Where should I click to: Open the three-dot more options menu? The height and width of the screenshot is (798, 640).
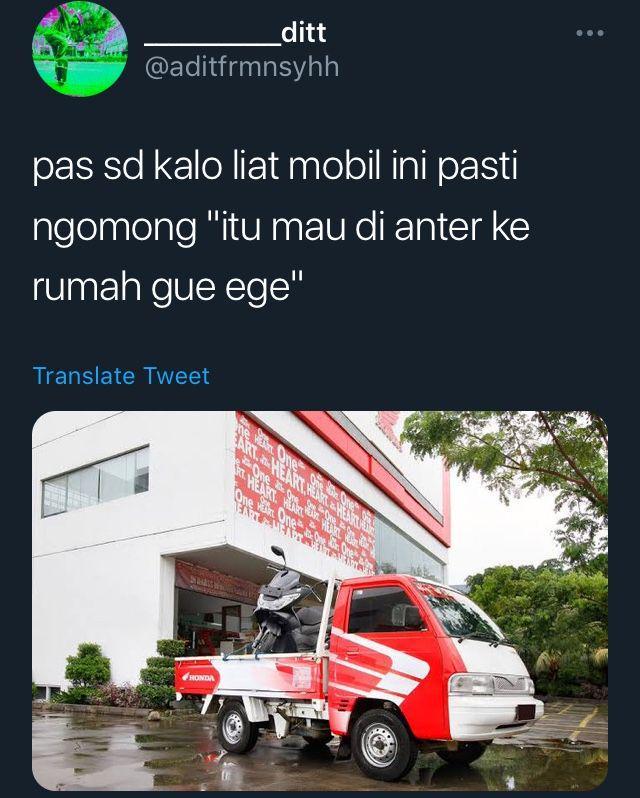point(590,33)
